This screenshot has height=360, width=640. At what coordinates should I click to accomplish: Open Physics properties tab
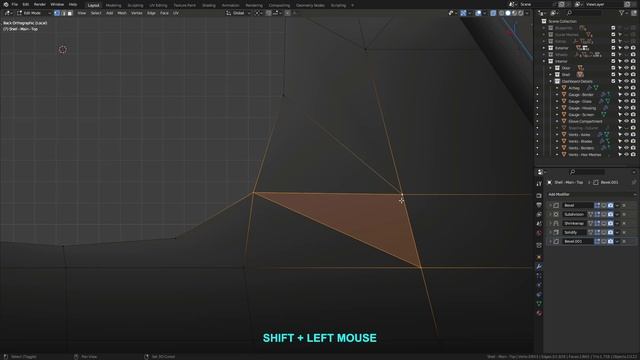click(539, 285)
